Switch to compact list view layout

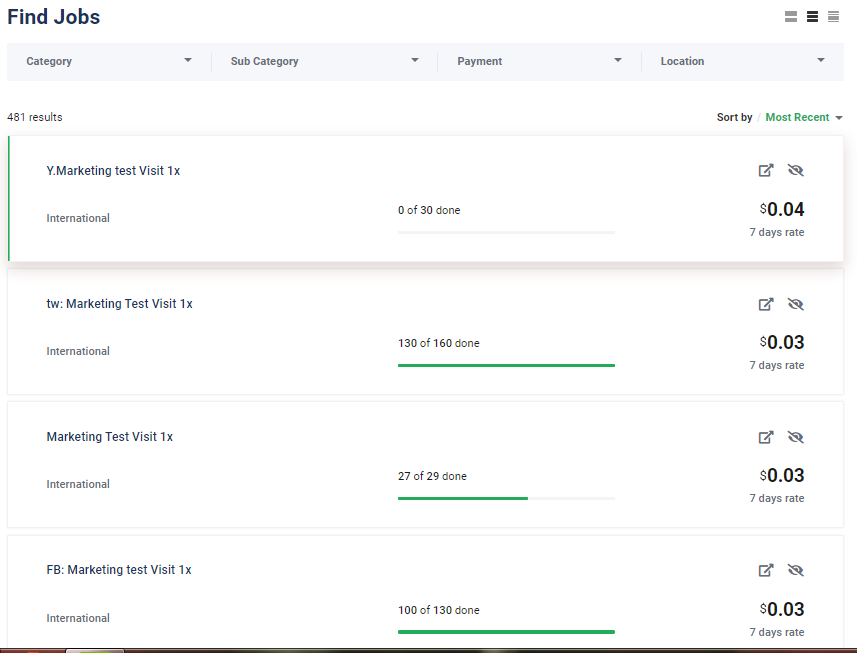[833, 17]
